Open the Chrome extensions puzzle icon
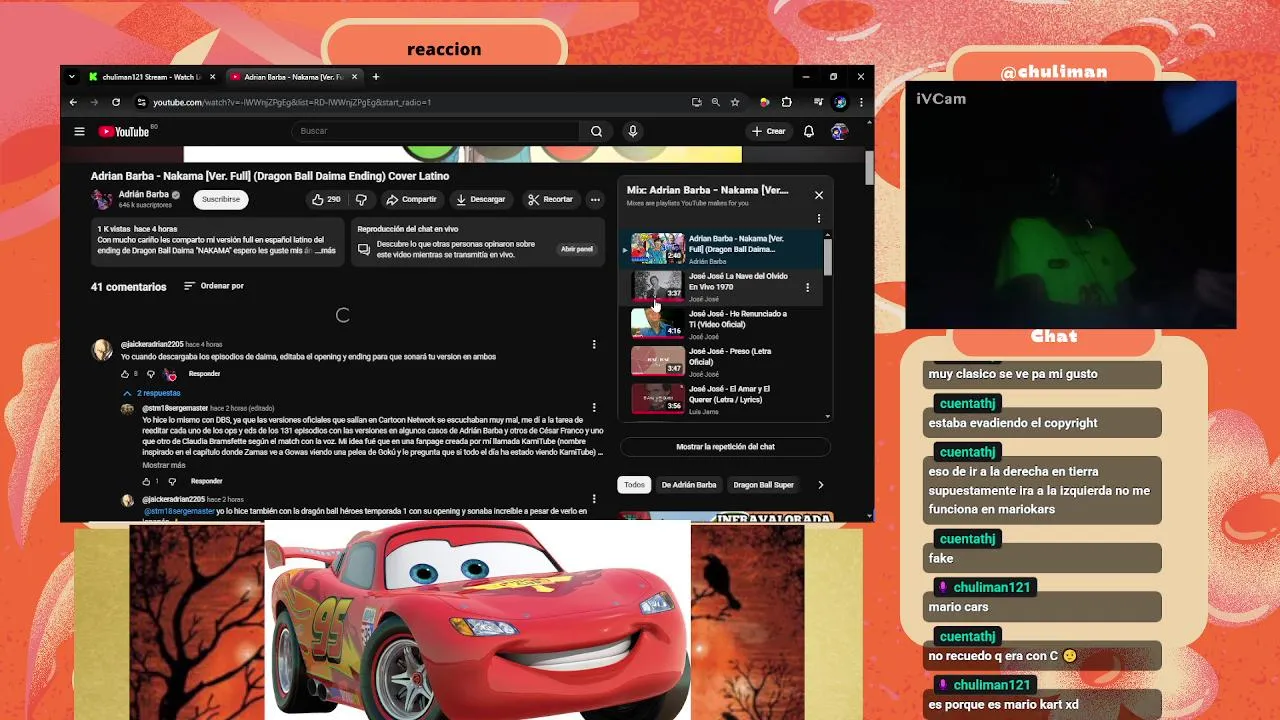The width and height of the screenshot is (1280, 720). (787, 102)
